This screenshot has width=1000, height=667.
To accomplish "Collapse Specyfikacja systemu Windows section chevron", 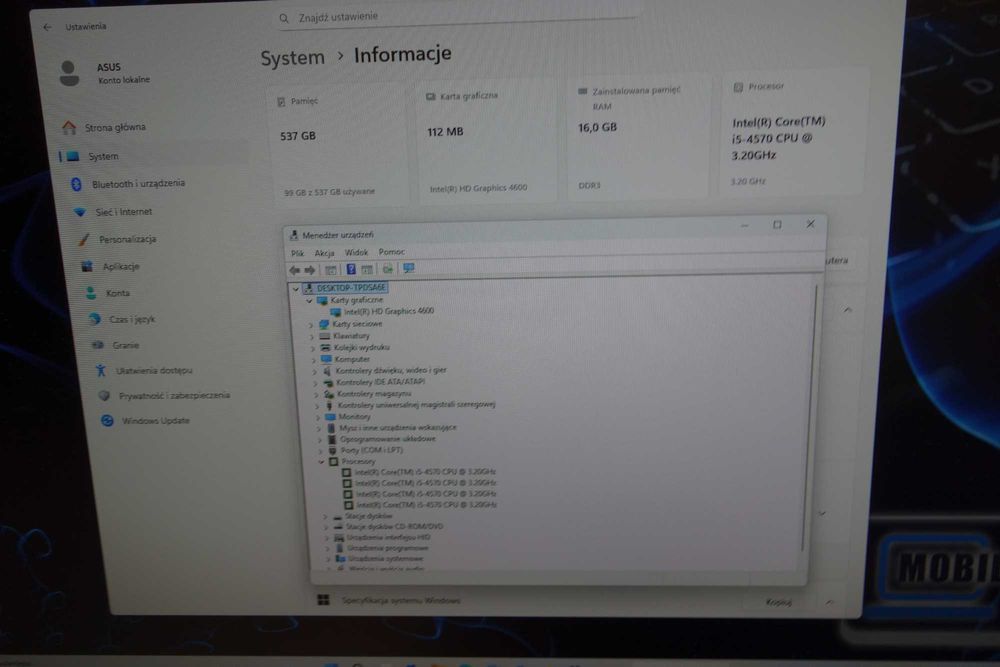I will [x=829, y=601].
